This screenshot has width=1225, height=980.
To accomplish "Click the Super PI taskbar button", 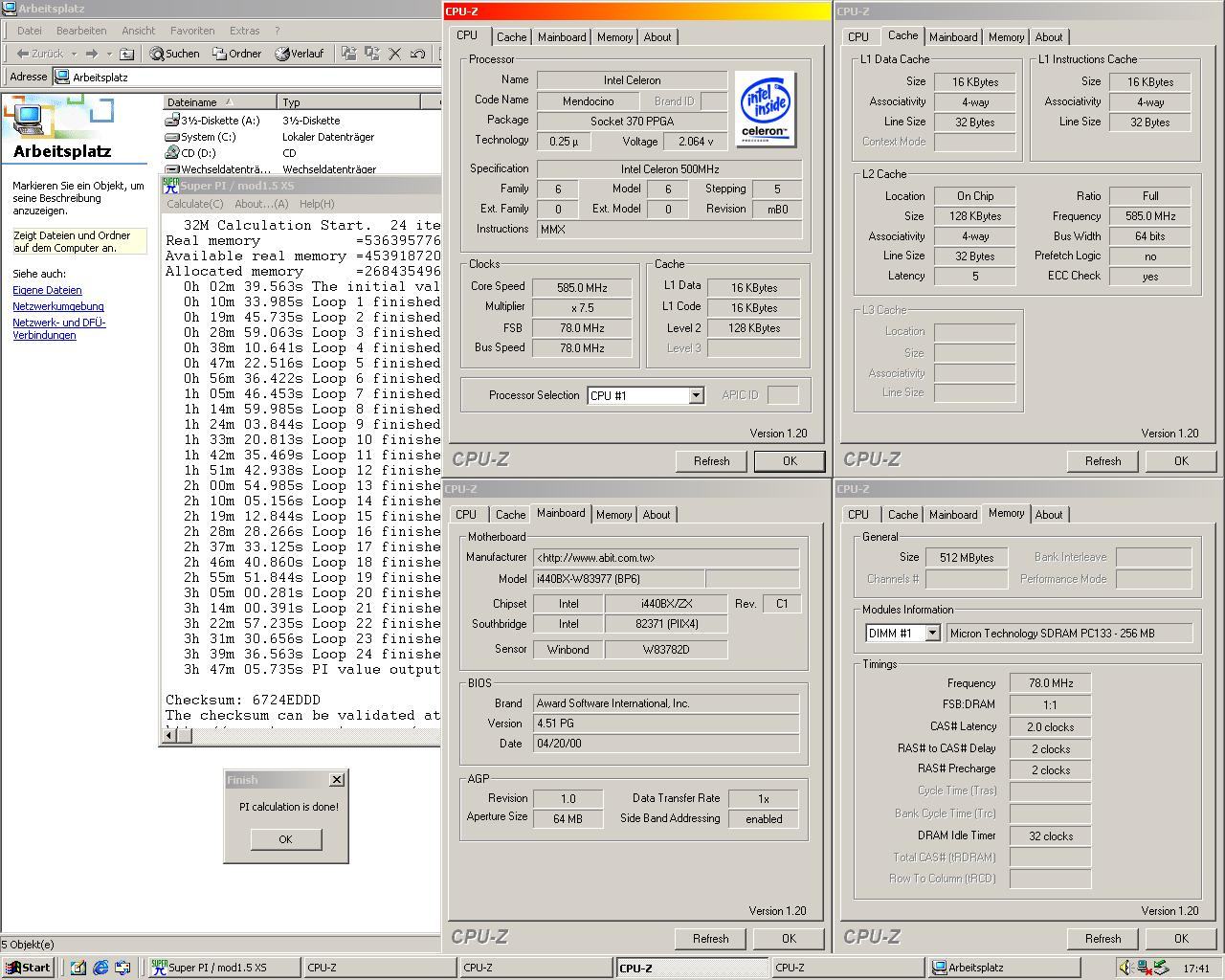I will pyautogui.click(x=225, y=968).
